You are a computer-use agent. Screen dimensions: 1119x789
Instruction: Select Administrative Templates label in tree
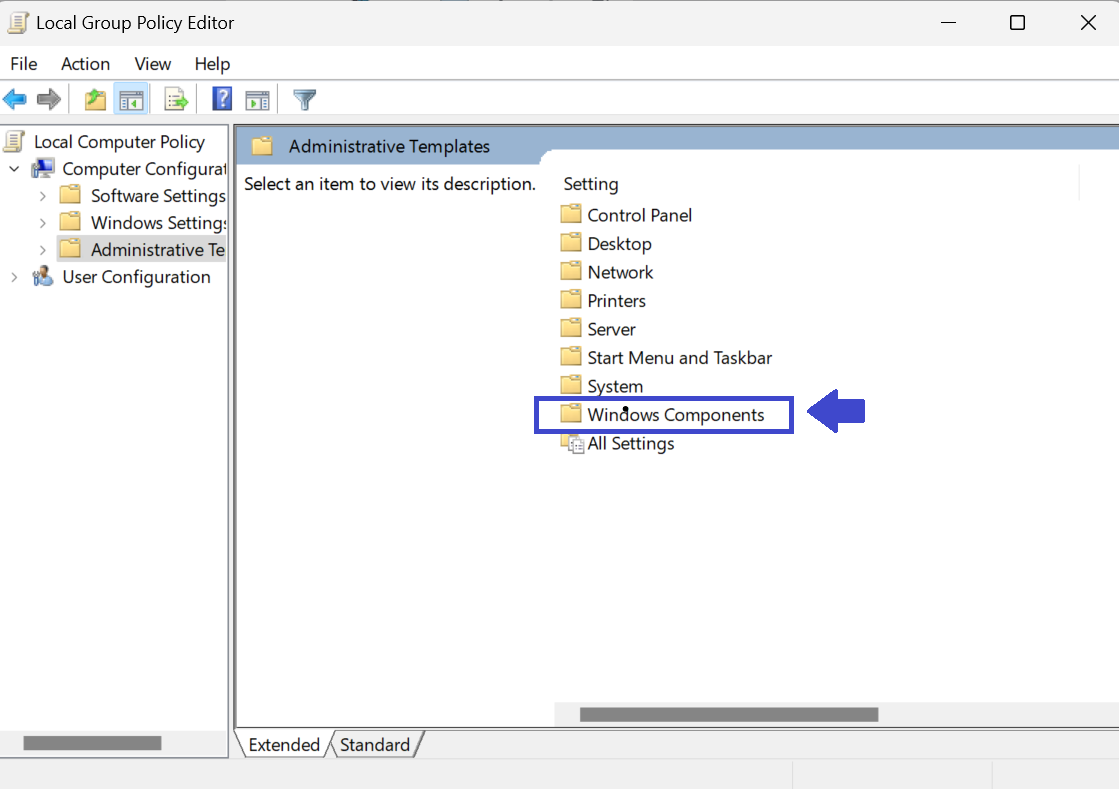158,250
